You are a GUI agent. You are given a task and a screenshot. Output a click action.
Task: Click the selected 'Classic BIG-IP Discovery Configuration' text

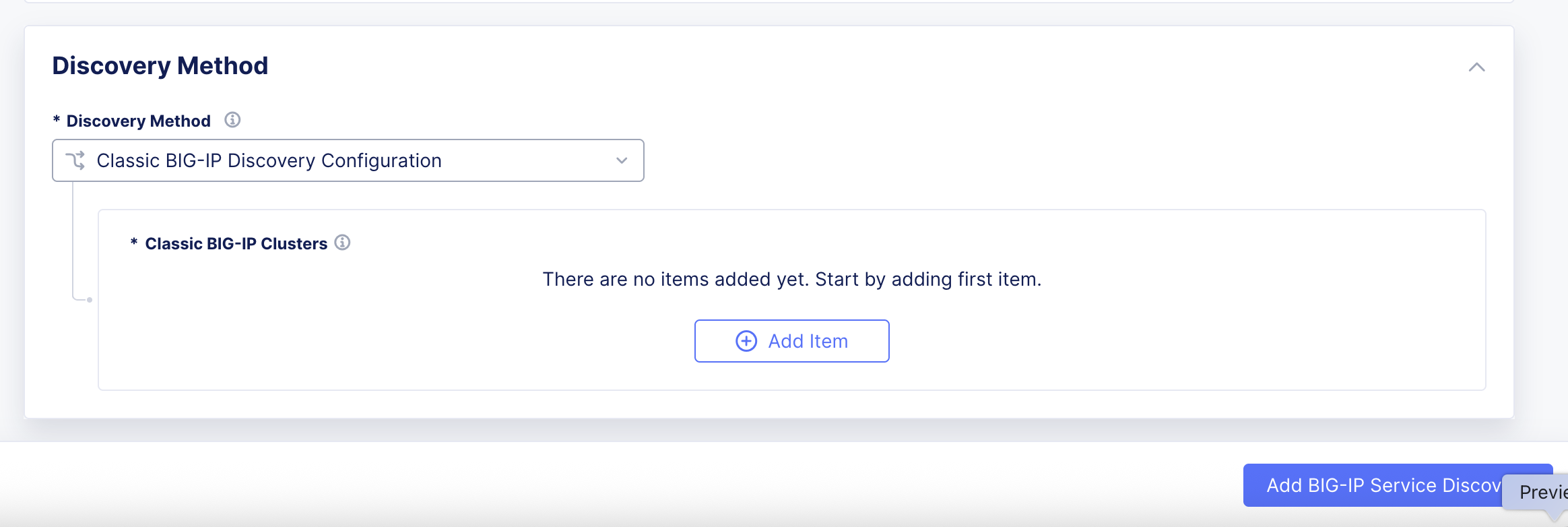(x=269, y=160)
